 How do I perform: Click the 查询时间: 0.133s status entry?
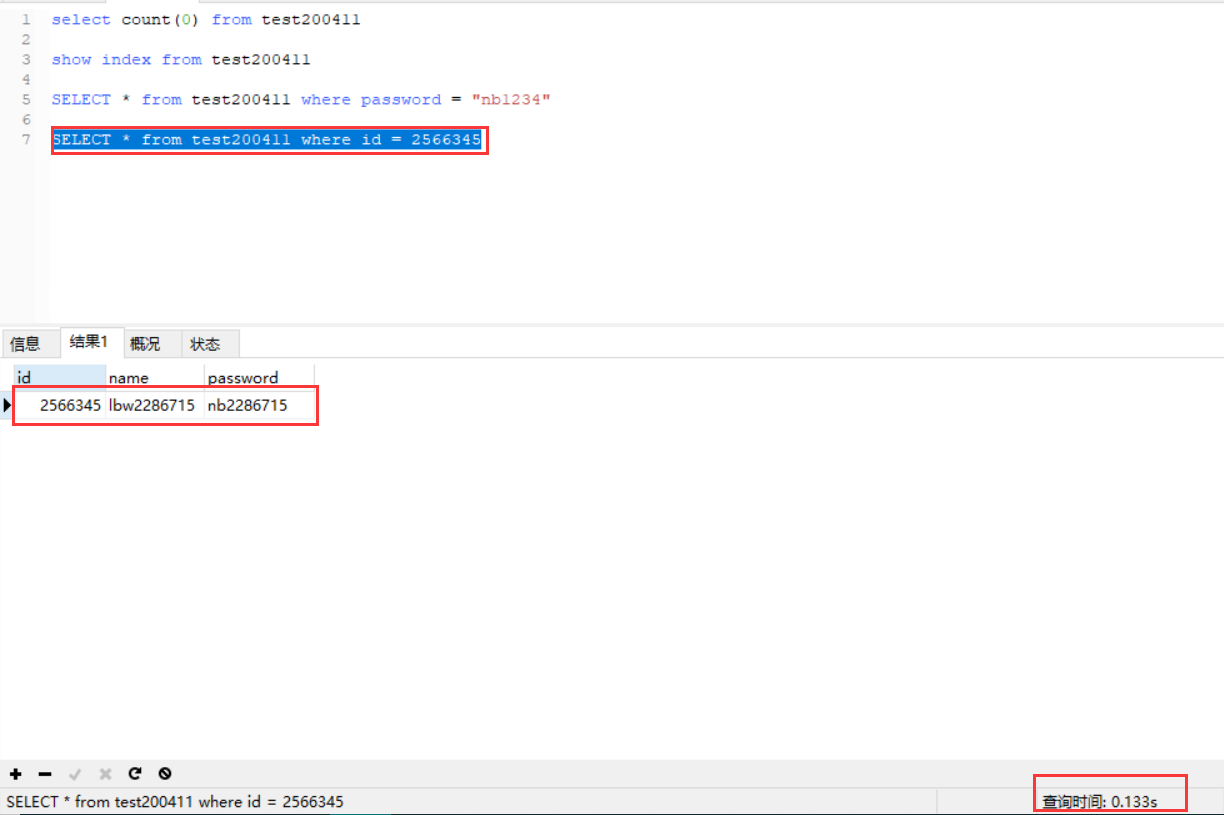click(x=1100, y=802)
